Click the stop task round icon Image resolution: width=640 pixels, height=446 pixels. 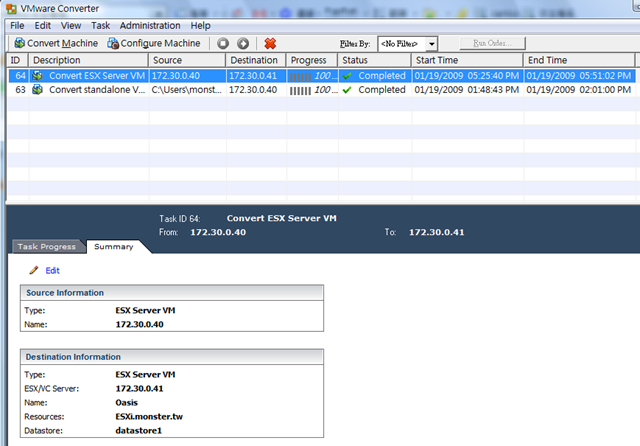223,43
